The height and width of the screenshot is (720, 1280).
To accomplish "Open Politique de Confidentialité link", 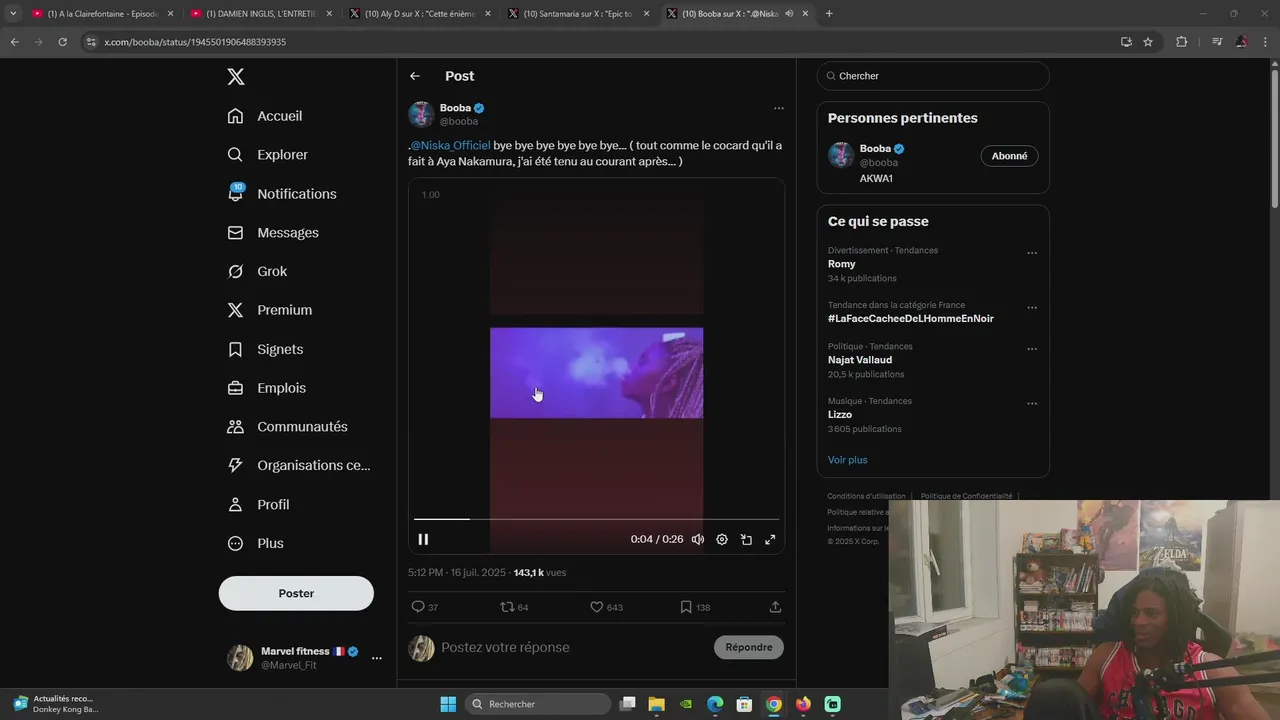I will (x=966, y=496).
